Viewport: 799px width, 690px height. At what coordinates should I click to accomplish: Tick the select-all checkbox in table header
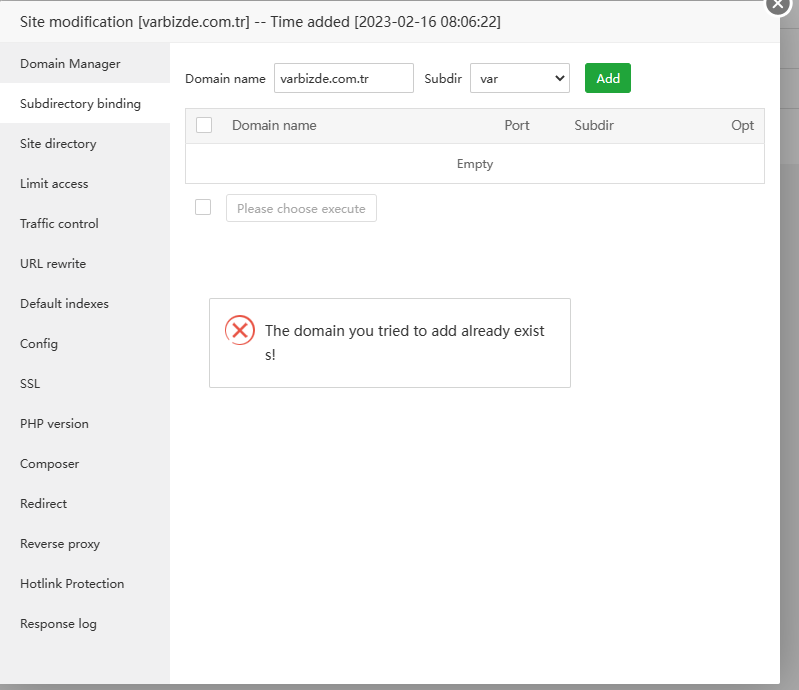click(204, 125)
